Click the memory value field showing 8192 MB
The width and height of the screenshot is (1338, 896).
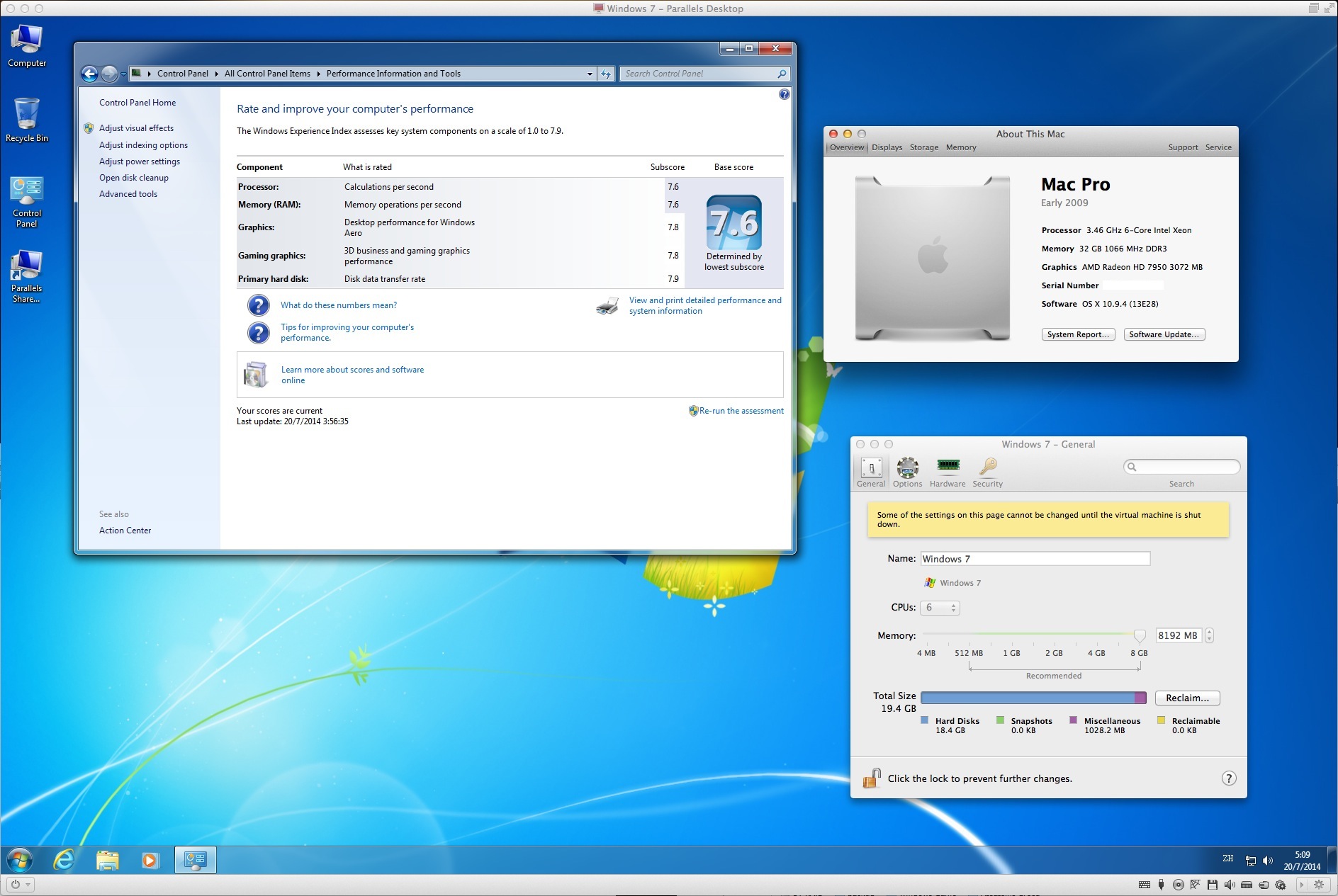(1178, 635)
